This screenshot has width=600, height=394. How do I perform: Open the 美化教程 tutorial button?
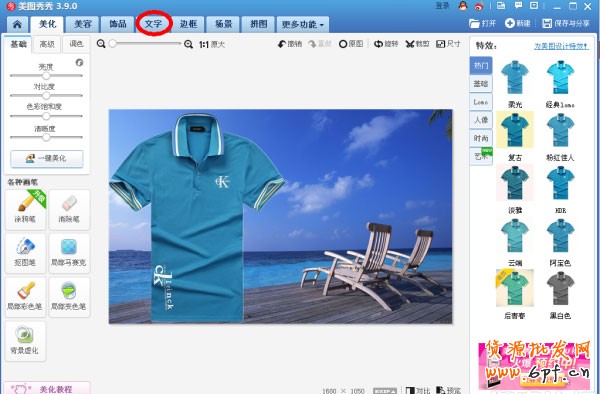coord(47,389)
